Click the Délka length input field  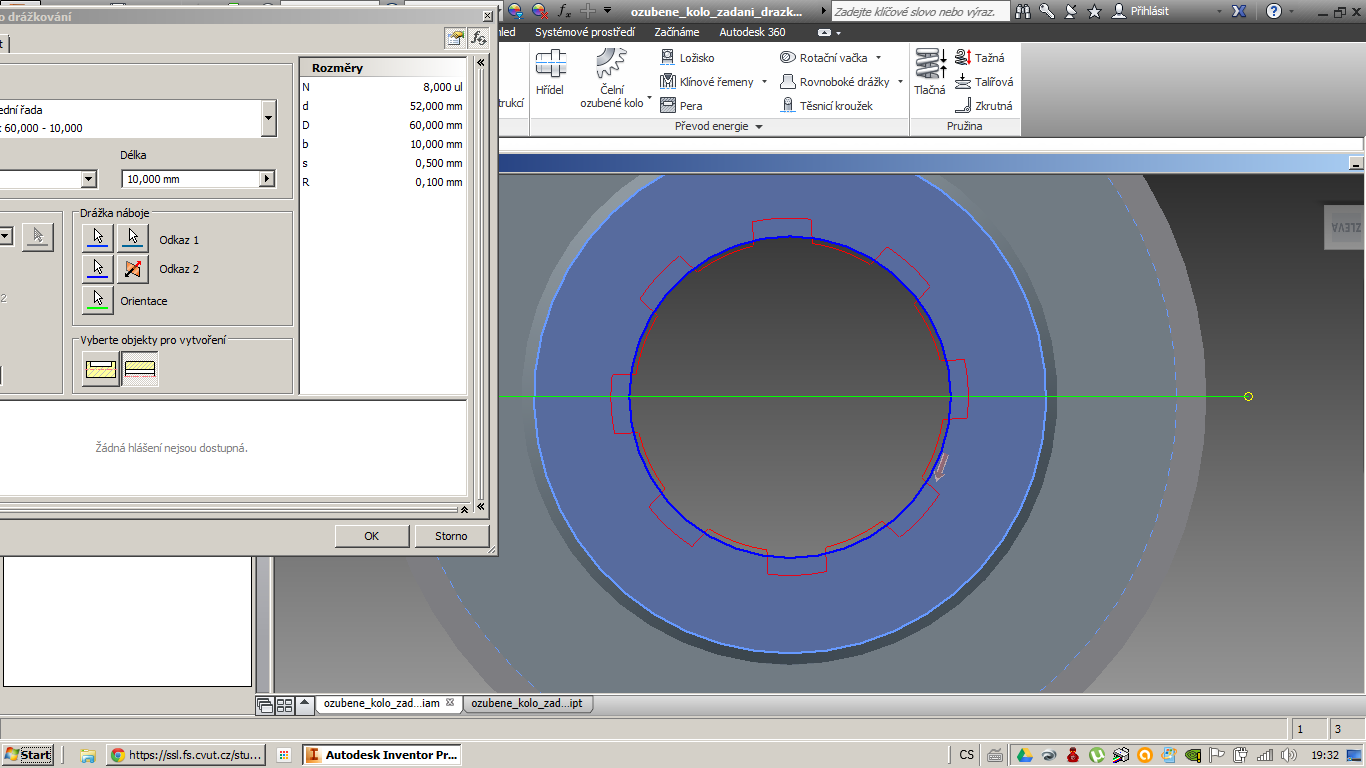pos(190,179)
